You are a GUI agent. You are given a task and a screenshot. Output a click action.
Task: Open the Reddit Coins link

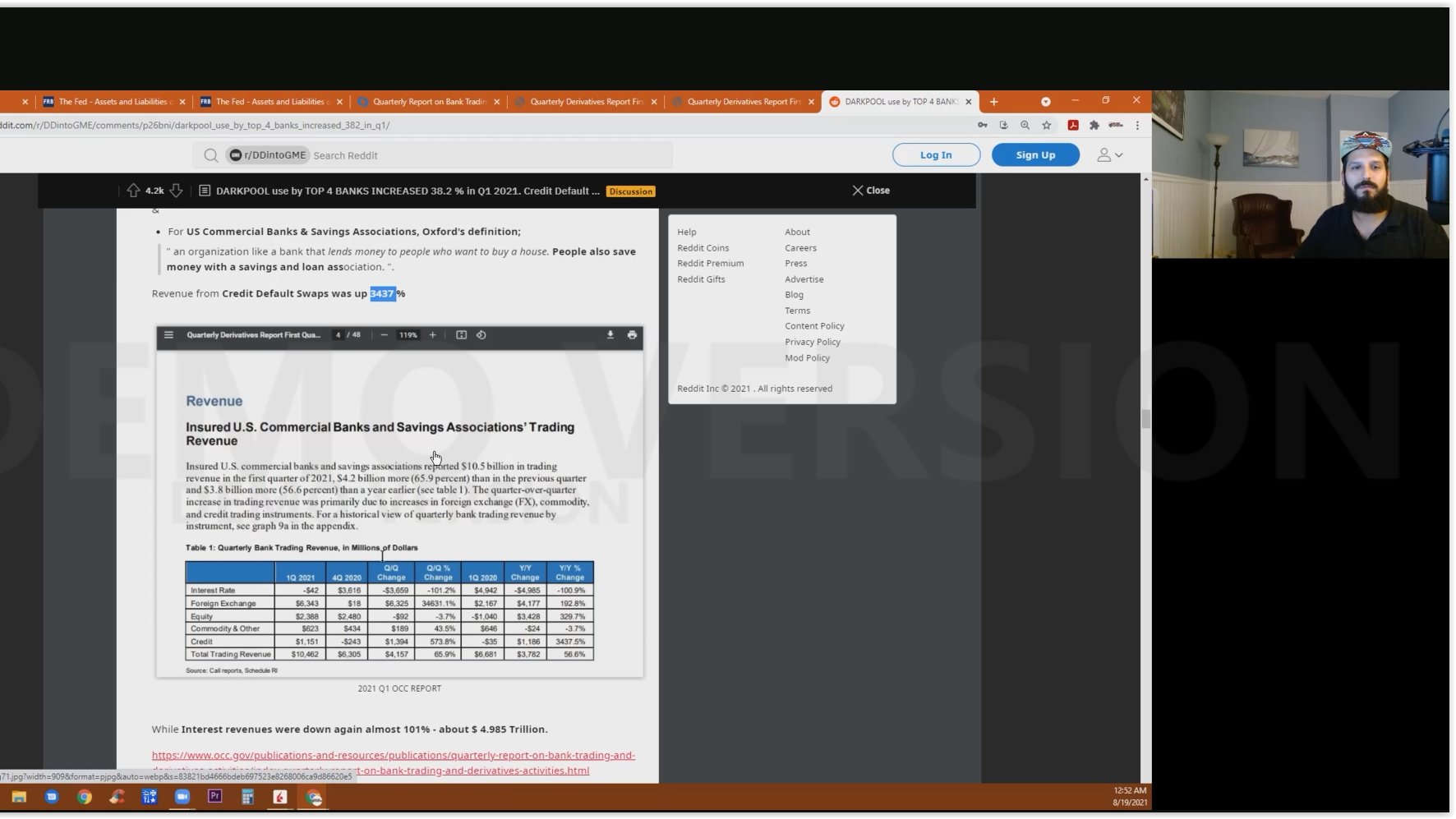(703, 247)
